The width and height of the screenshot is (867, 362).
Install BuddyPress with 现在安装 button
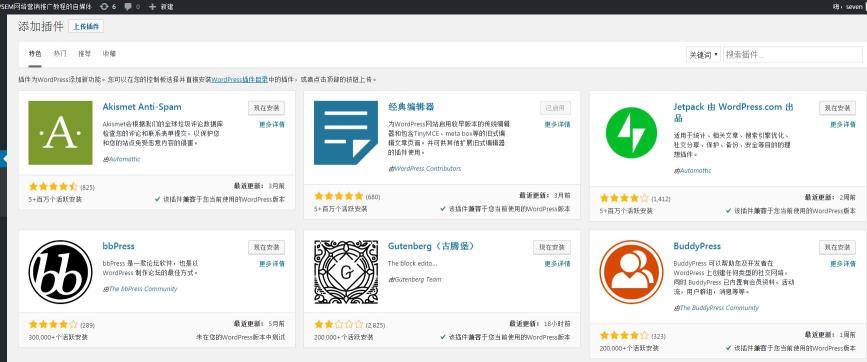click(837, 247)
